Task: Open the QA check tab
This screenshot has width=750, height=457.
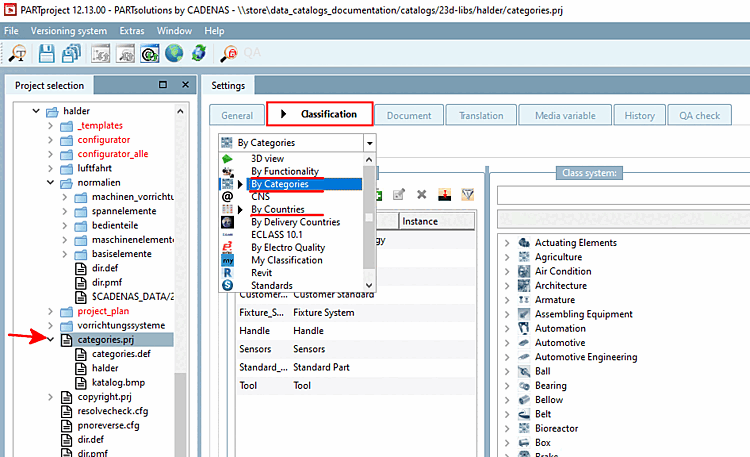Action: [699, 115]
